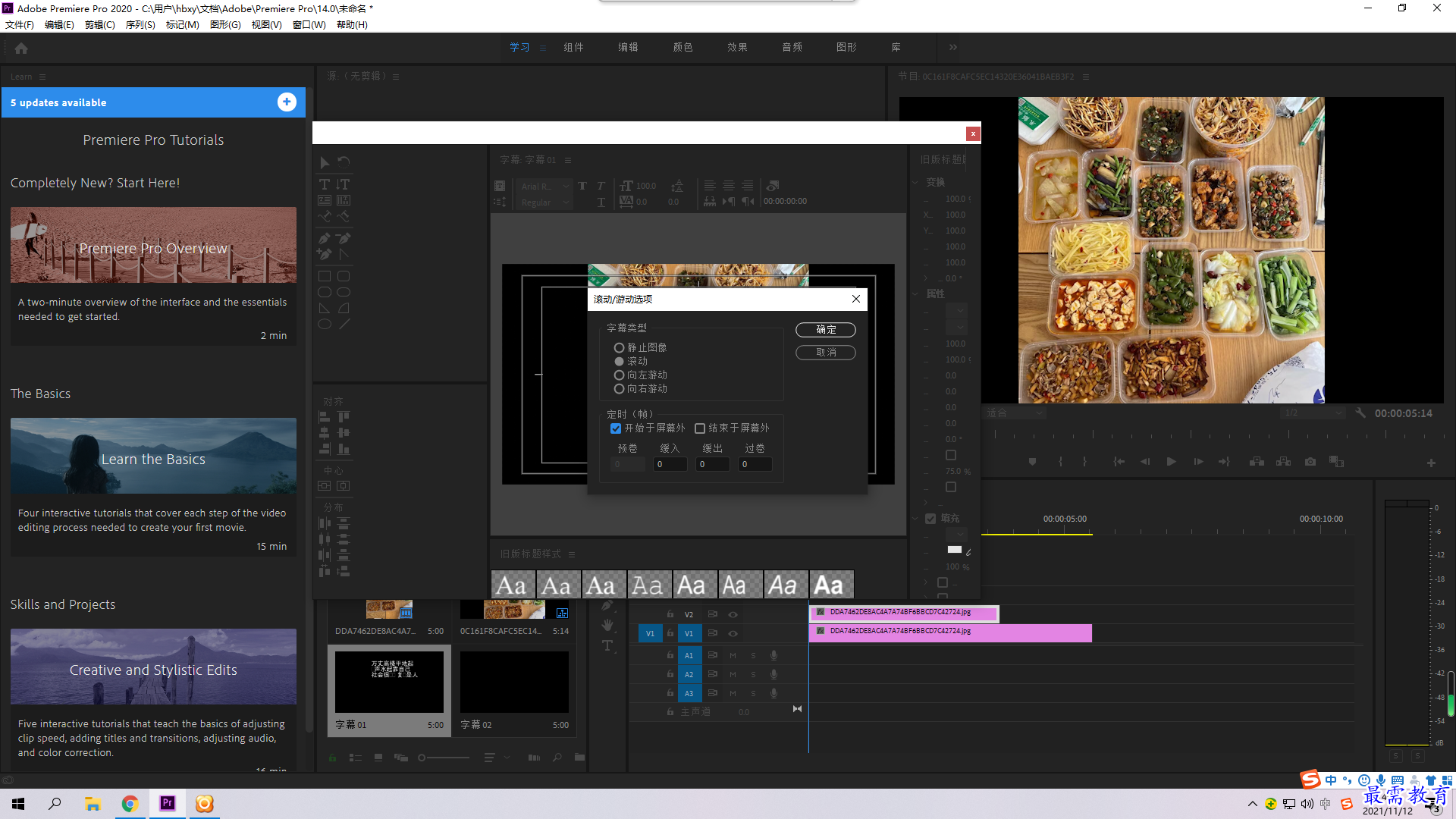
Task: Select the timeline Hand tool
Action: pyautogui.click(x=607, y=625)
